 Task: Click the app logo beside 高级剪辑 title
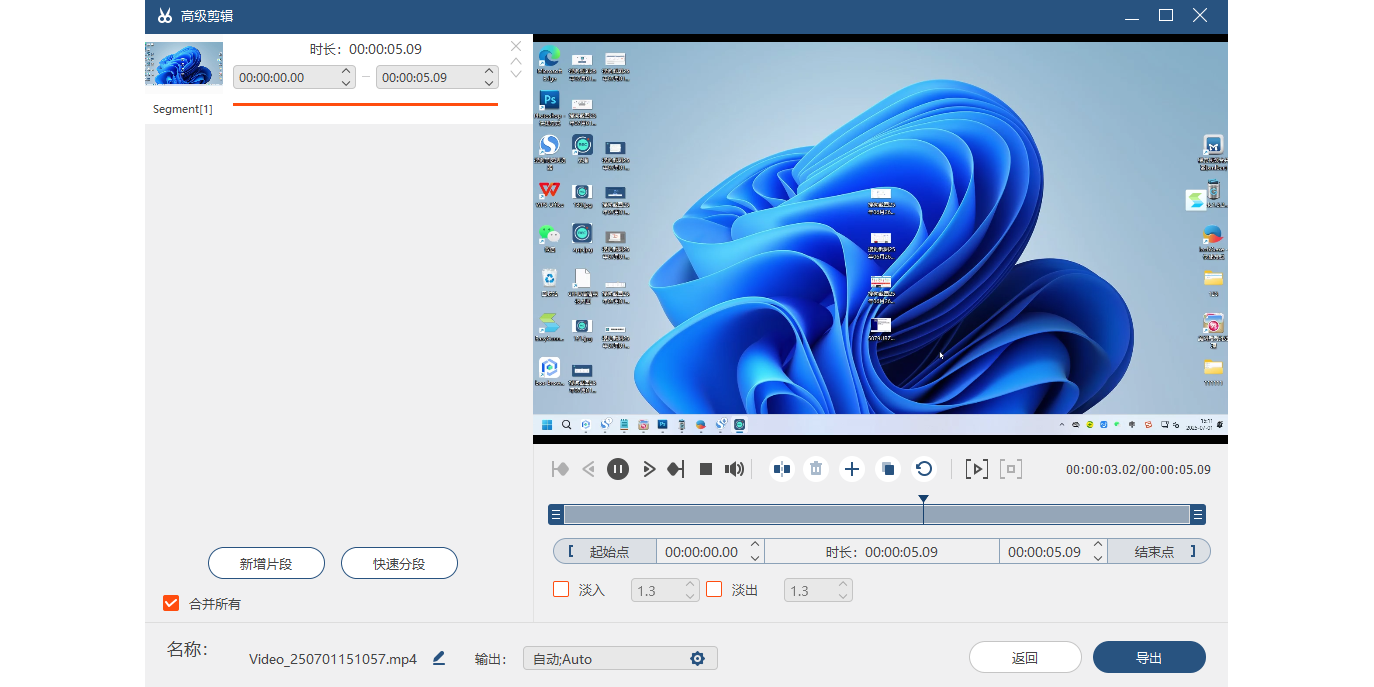[x=164, y=16]
